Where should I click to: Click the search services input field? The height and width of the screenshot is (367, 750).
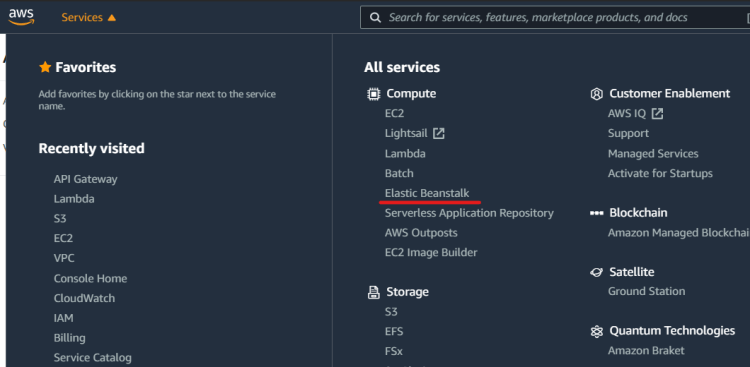555,18
